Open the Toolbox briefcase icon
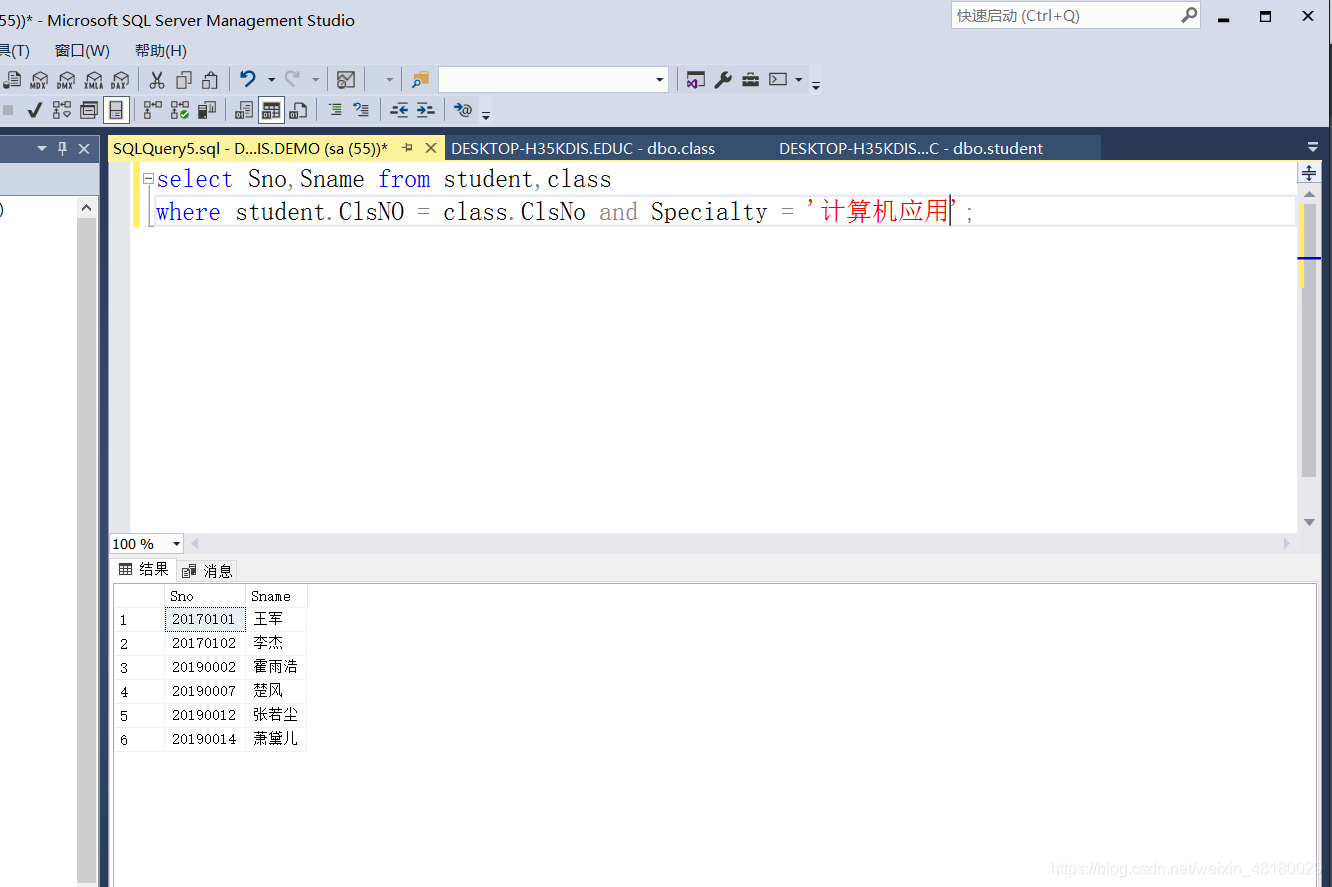Screen dimensions: 1332x887 [x=750, y=80]
